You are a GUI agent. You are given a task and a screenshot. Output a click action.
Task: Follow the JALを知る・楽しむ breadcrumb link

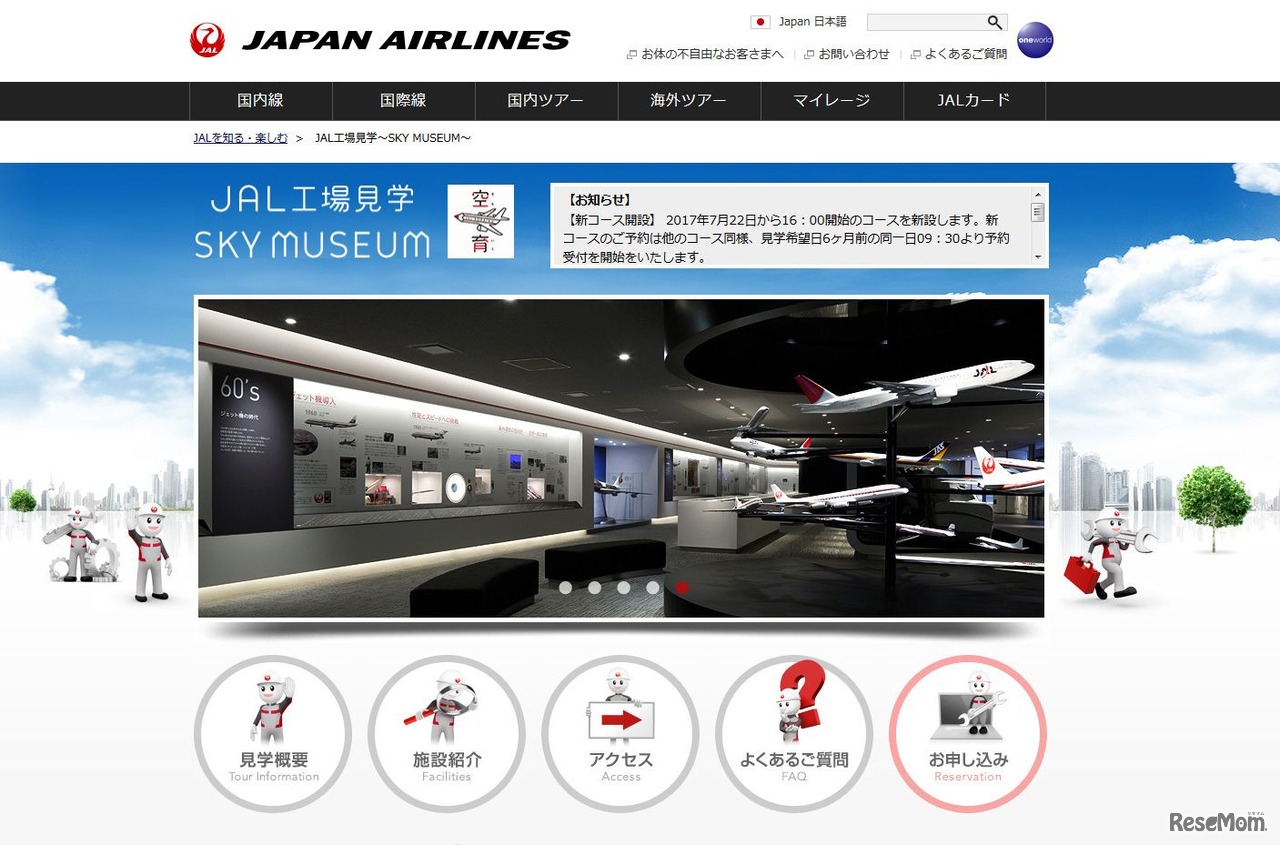[238, 137]
